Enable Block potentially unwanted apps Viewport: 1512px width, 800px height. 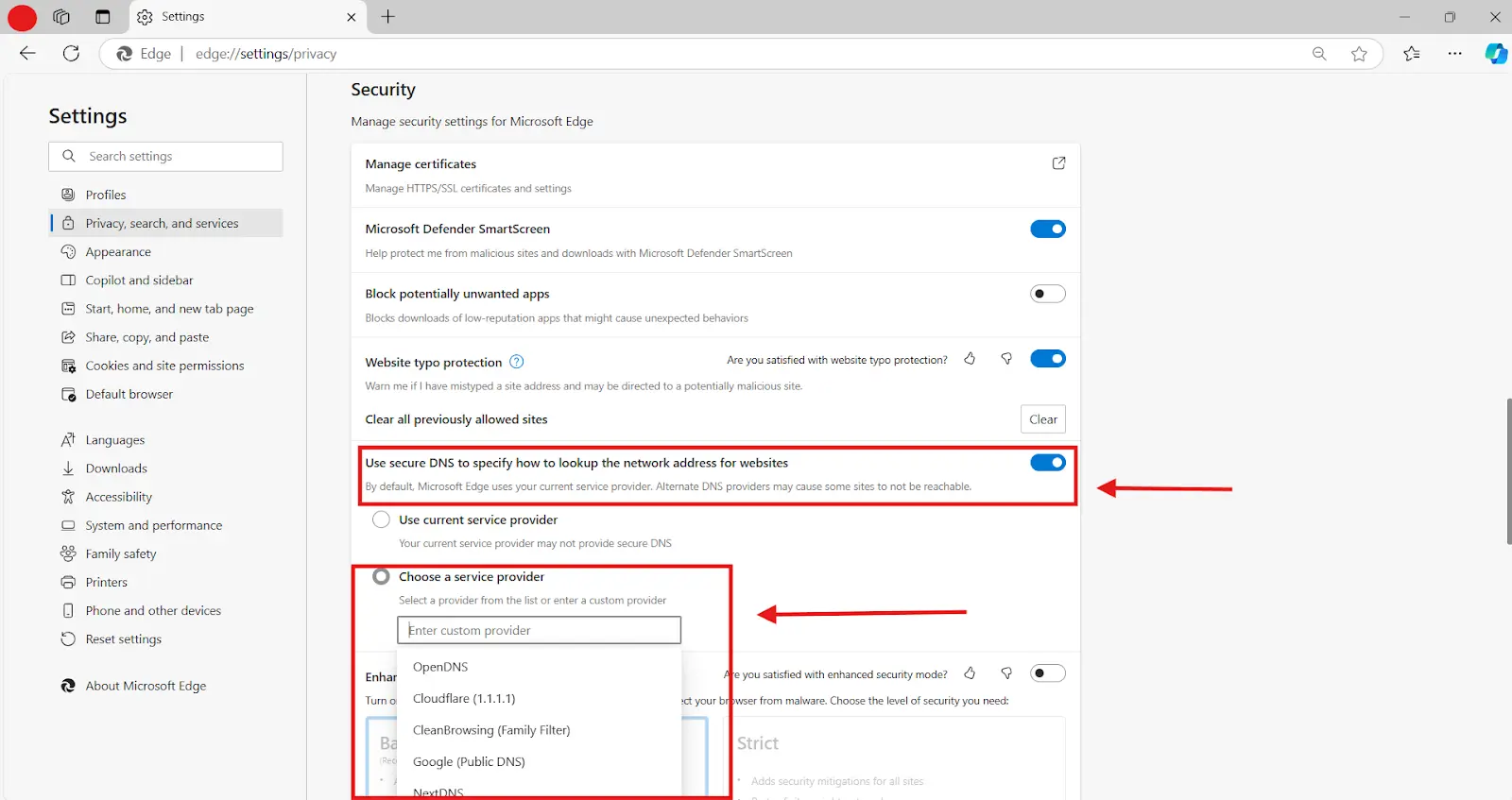[x=1047, y=294]
